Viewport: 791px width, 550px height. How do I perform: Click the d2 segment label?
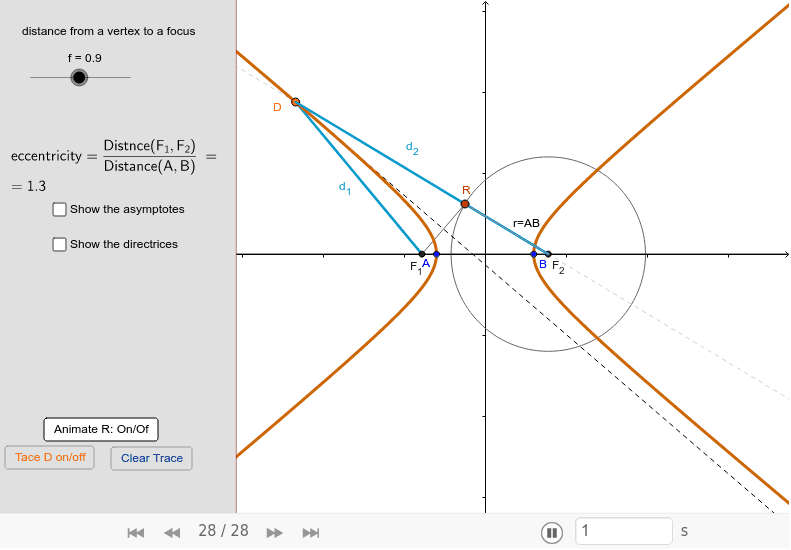pos(412,148)
